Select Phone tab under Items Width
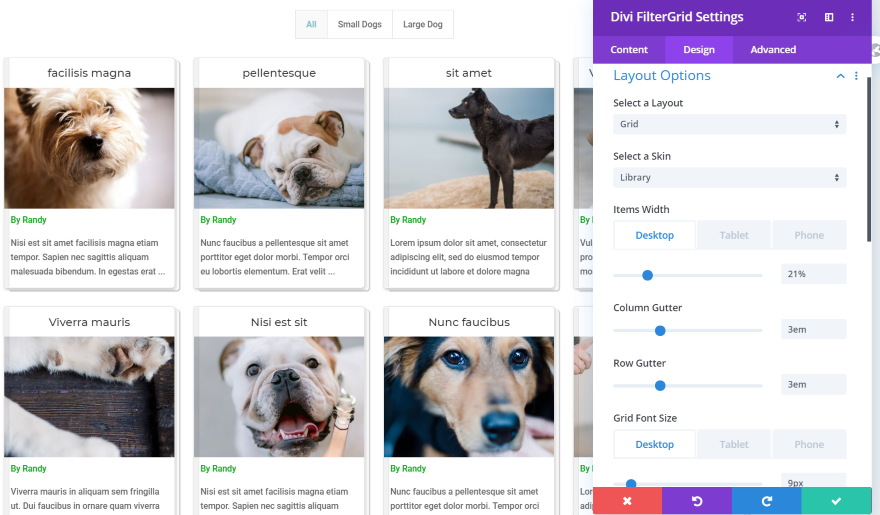 [809, 235]
